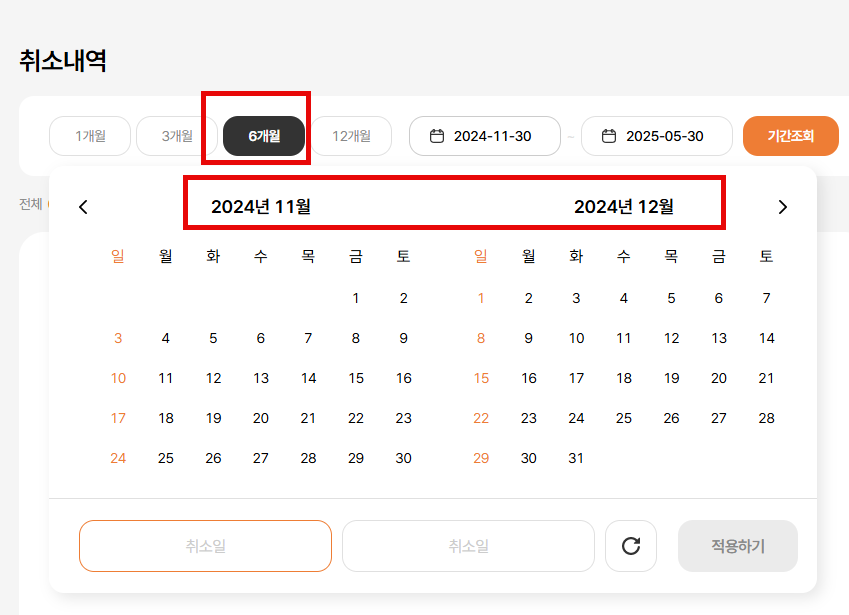
Task: Pick November 15 in the 2024년 11월 calendar
Action: click(x=356, y=378)
